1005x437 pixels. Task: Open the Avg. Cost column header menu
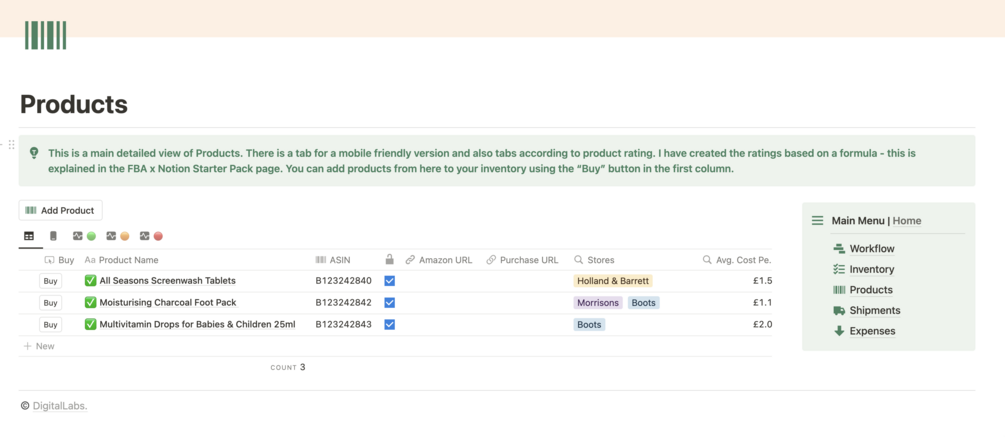737,260
